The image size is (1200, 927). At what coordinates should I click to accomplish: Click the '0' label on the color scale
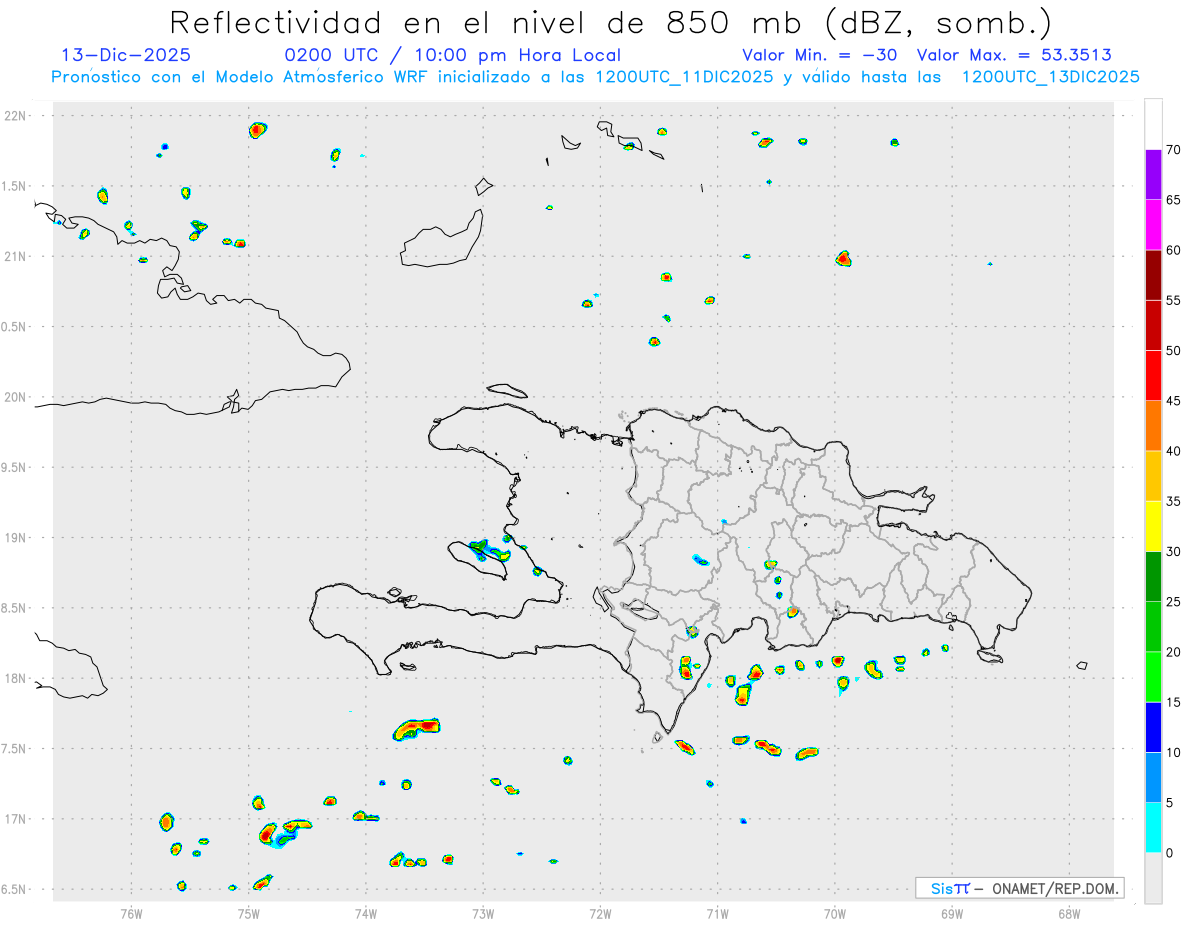[x=1170, y=853]
